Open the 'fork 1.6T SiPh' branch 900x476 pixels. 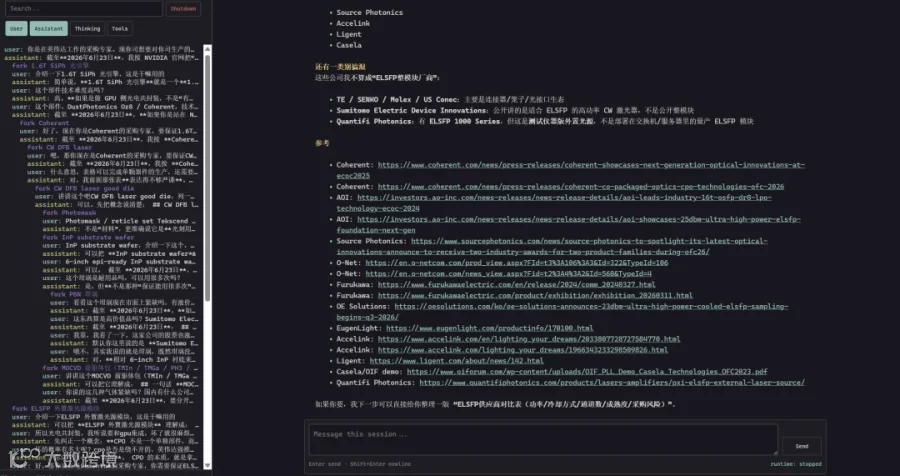[50, 66]
